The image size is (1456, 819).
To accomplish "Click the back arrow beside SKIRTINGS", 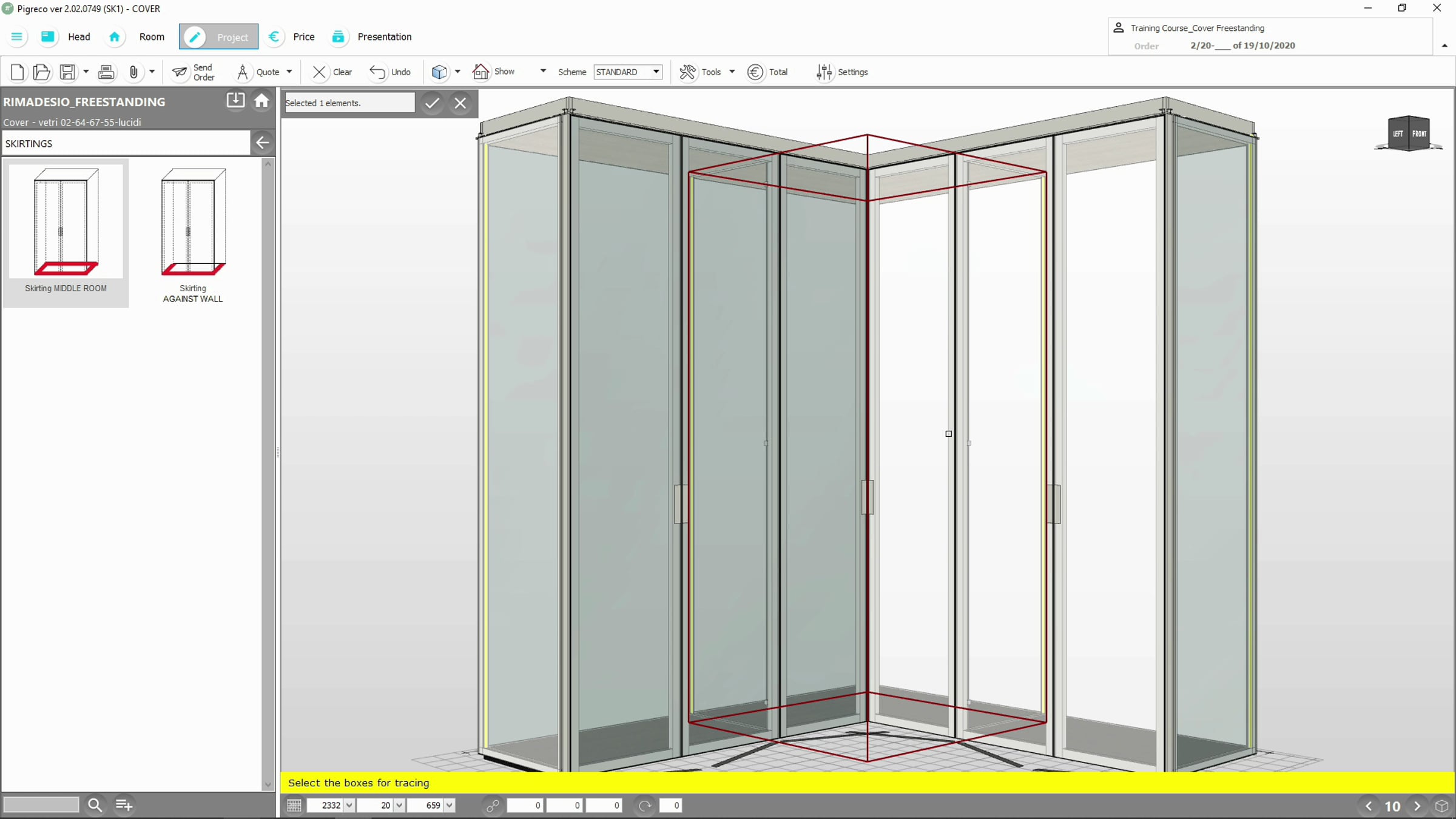I will tap(262, 143).
